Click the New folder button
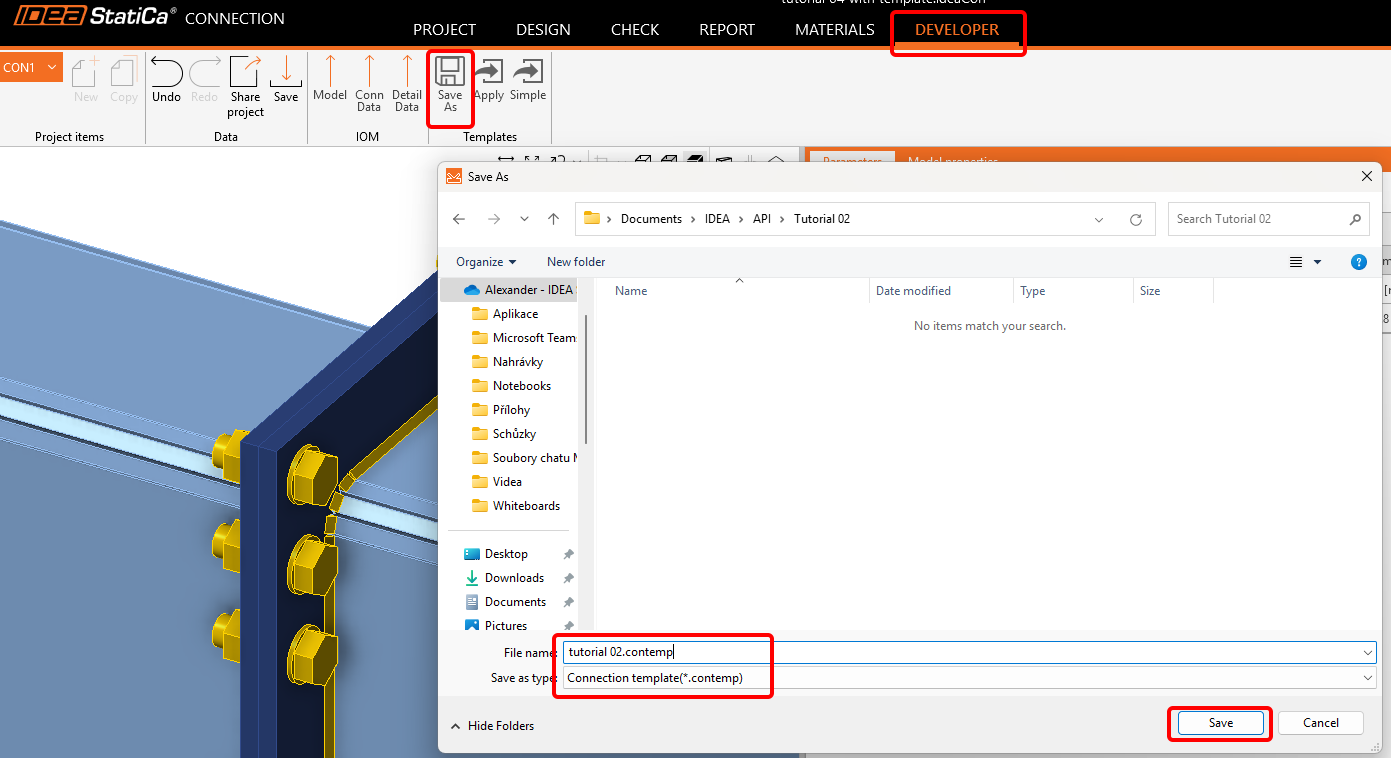1391x758 pixels. (576, 262)
